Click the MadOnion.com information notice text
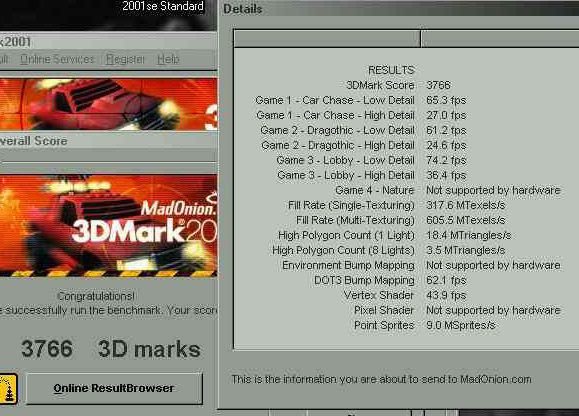579x416 pixels. tap(381, 379)
